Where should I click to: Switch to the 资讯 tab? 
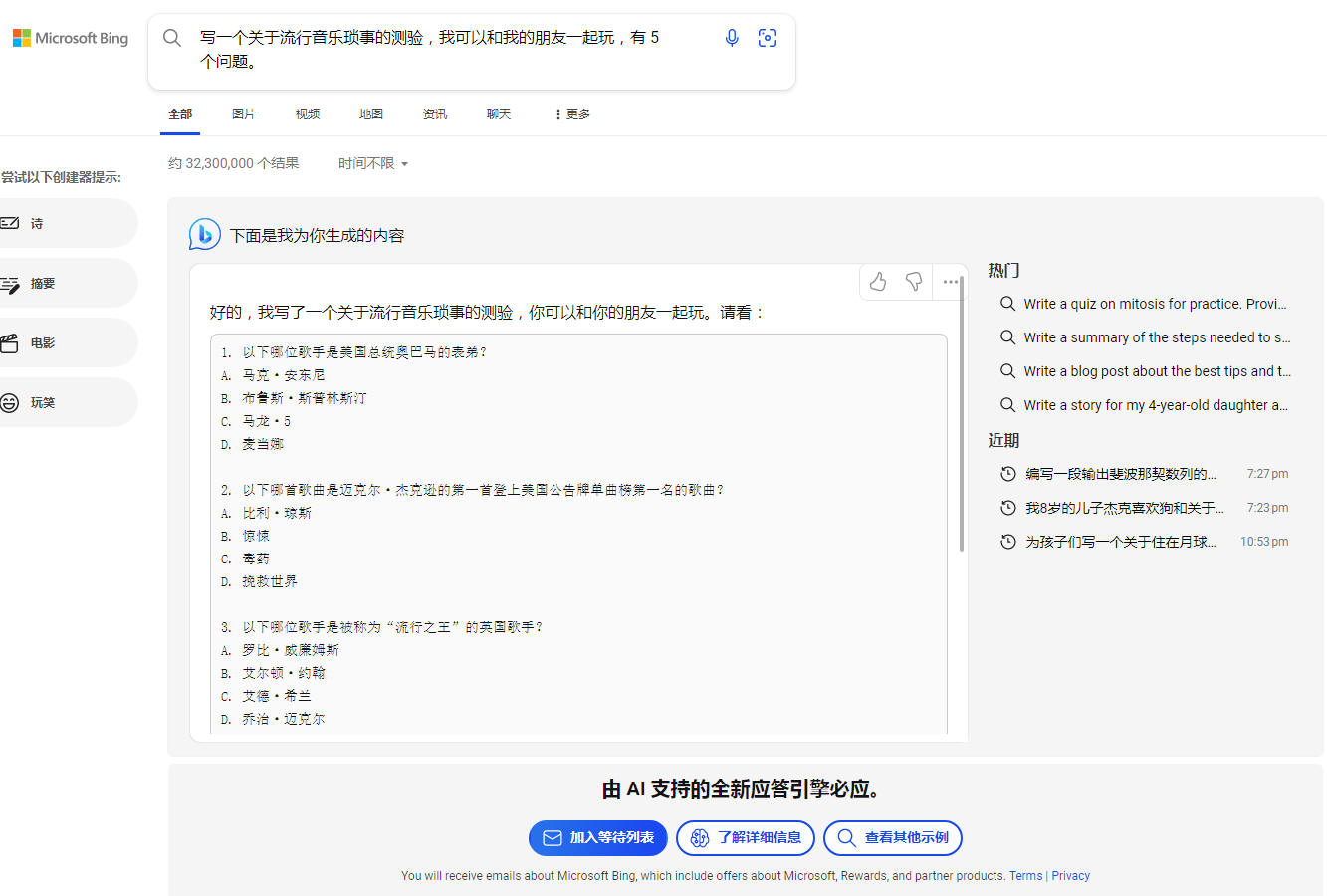click(435, 114)
